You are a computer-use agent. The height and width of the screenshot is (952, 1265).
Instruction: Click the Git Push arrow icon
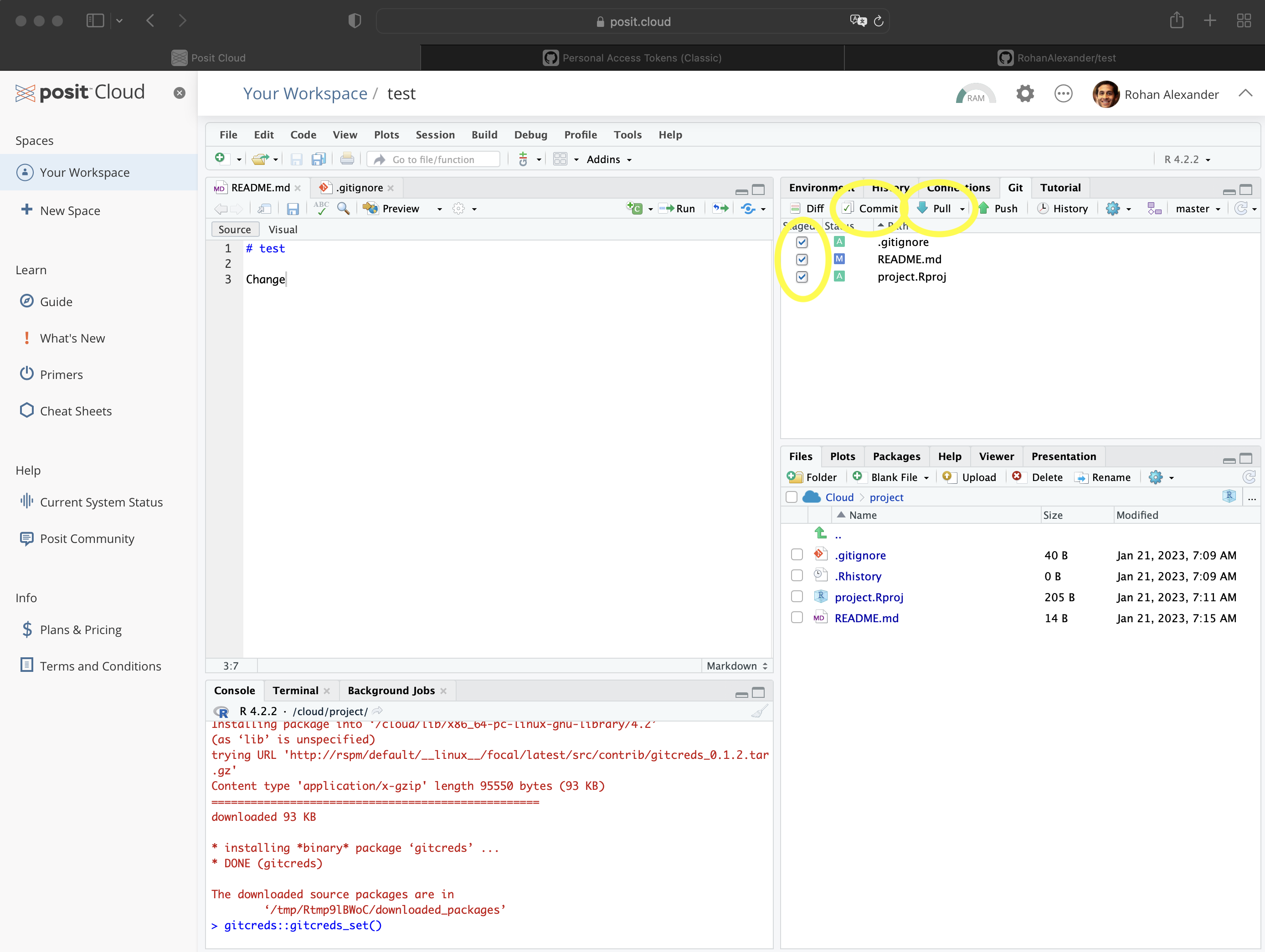(984, 208)
